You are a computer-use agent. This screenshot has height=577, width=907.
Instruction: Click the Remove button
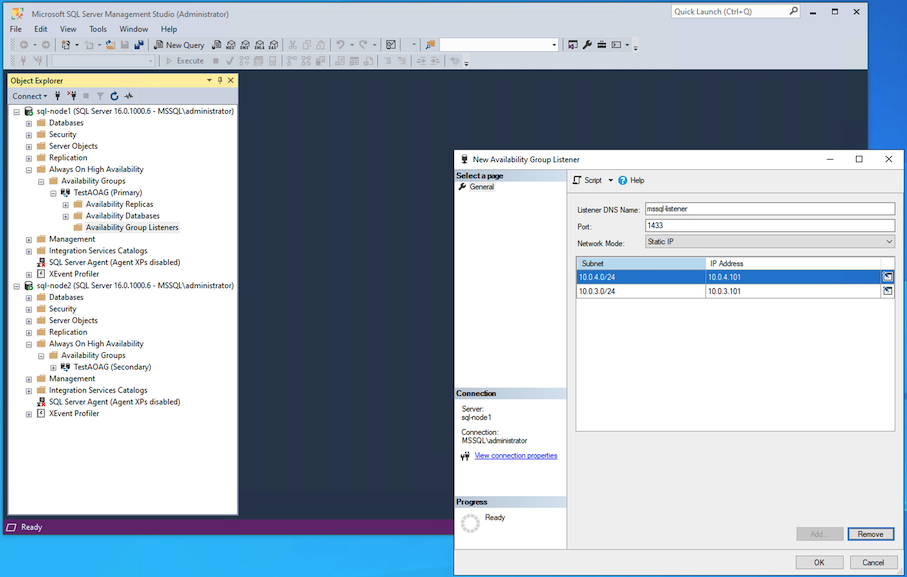click(871, 534)
